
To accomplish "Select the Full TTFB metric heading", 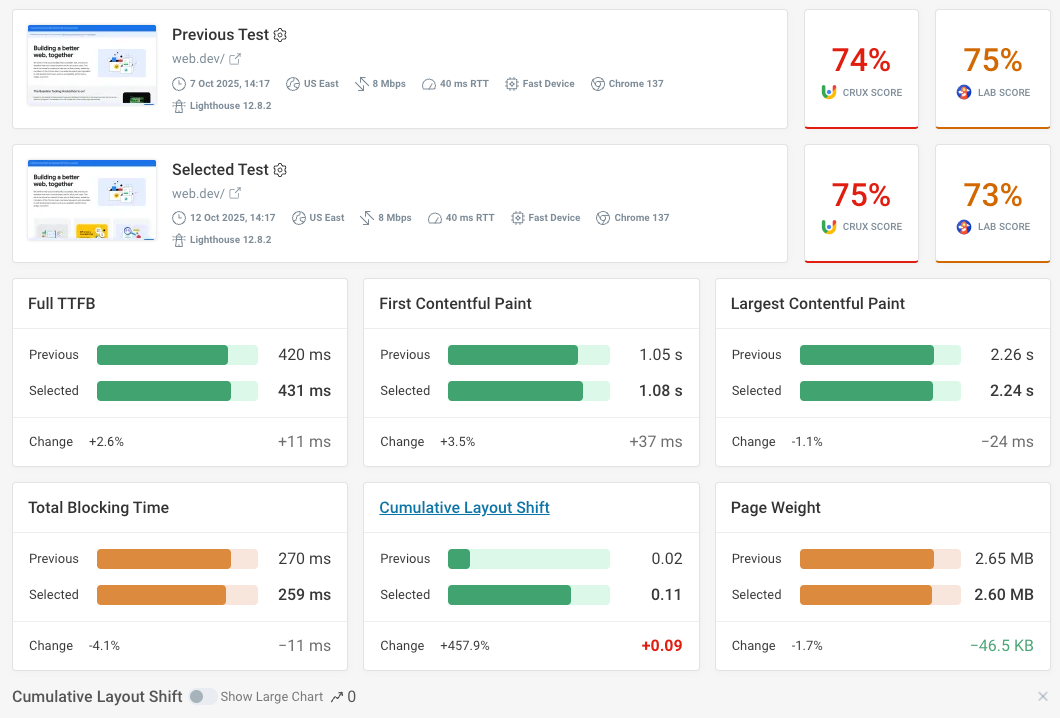I will click(x=62, y=304).
